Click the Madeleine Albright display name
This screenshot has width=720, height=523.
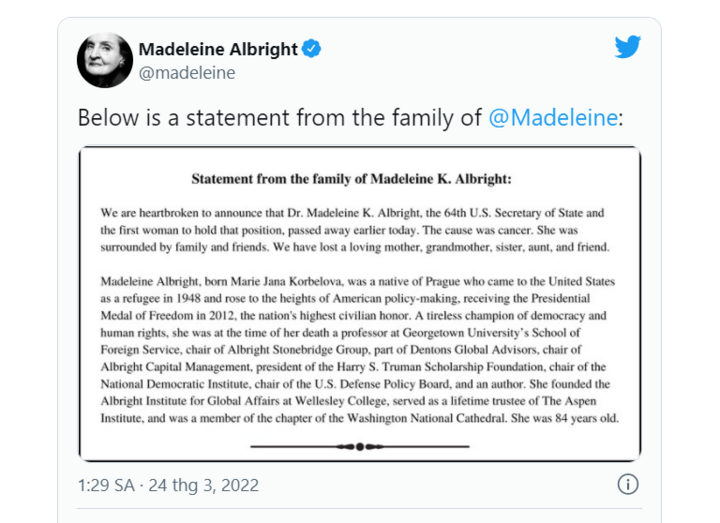click(x=218, y=49)
